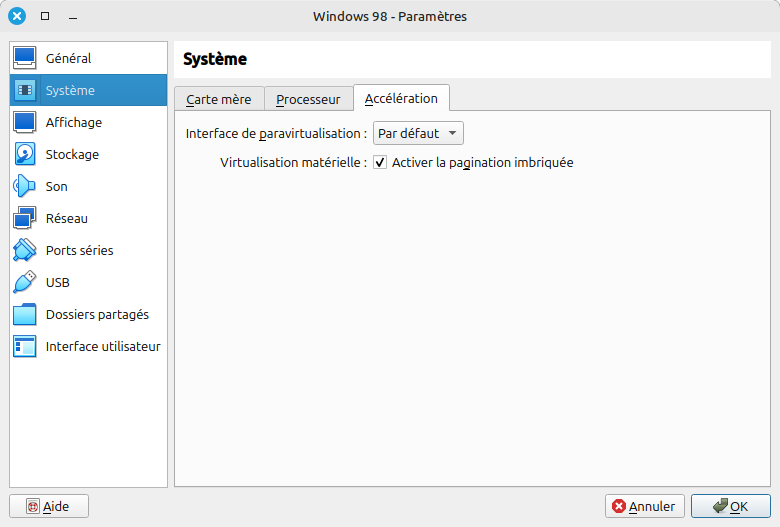Click the Système chip icon
The height and width of the screenshot is (527, 780).
tap(24, 90)
